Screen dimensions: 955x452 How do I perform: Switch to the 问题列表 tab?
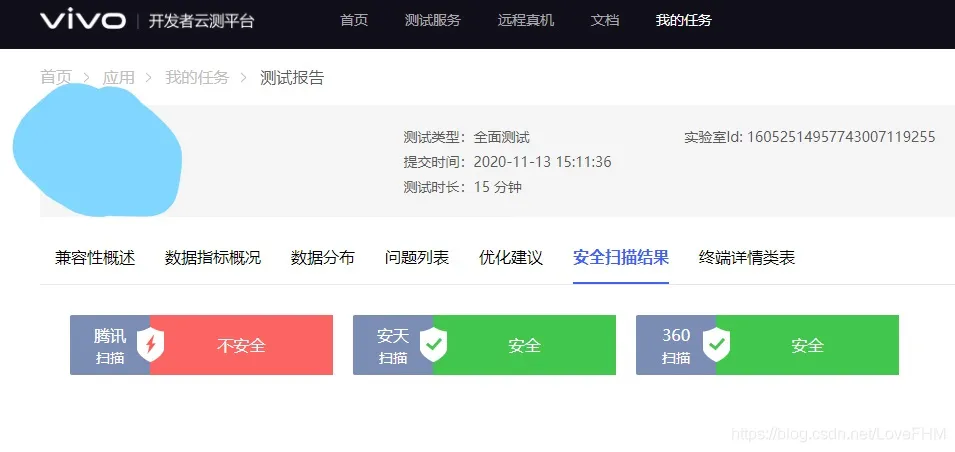tap(417, 258)
